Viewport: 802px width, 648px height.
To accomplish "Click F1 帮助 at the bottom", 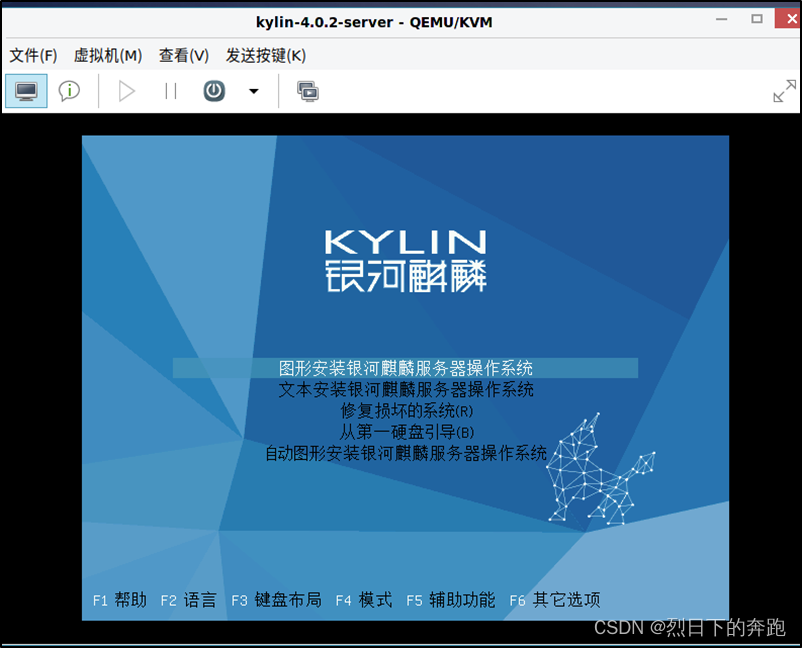I will [120, 599].
